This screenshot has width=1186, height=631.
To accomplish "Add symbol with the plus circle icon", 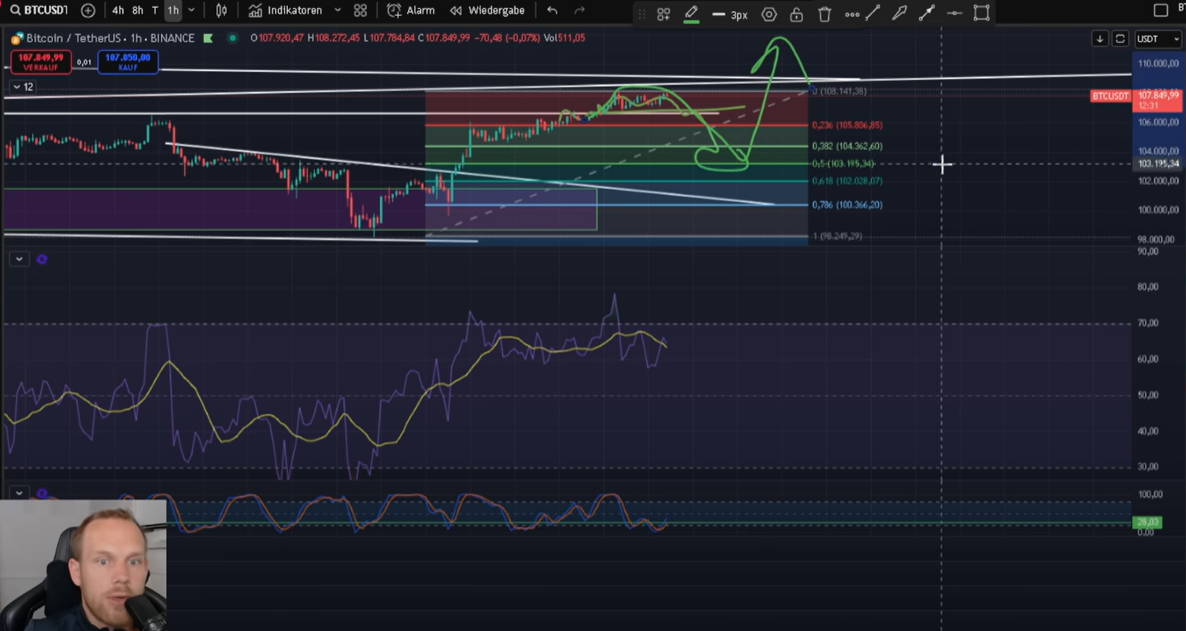I will [x=88, y=11].
